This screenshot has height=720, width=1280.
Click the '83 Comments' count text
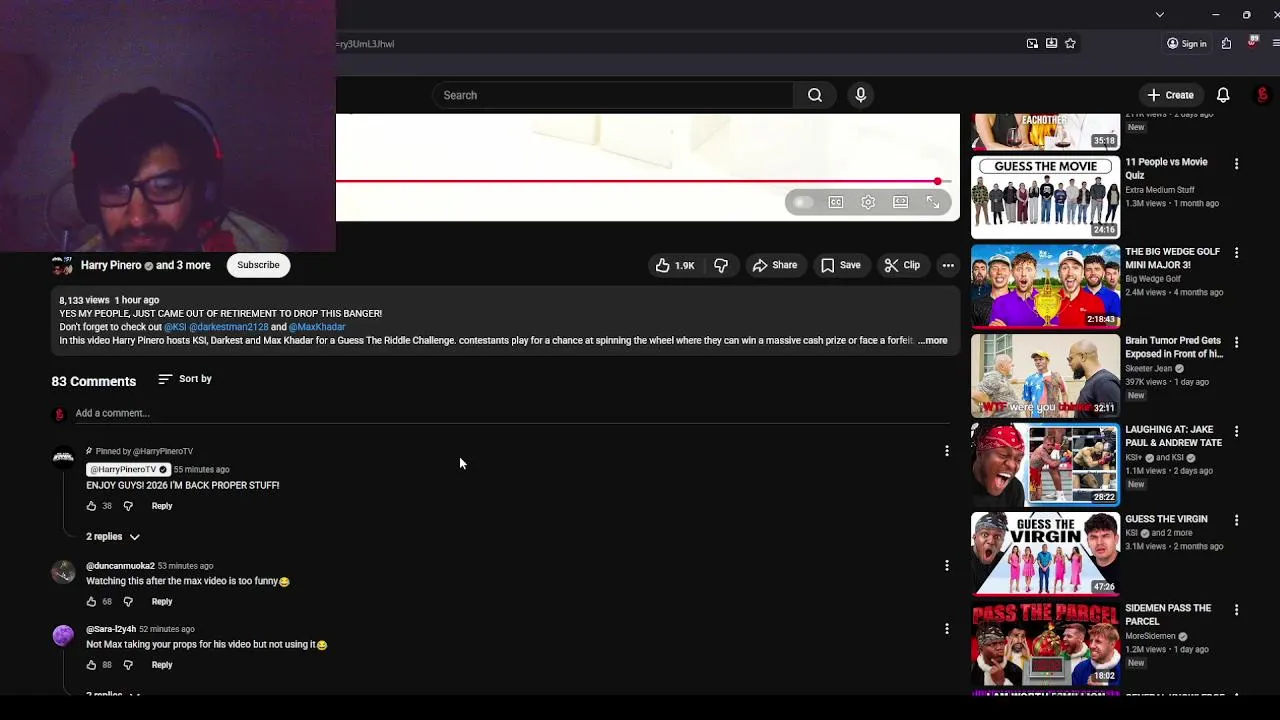(x=94, y=381)
